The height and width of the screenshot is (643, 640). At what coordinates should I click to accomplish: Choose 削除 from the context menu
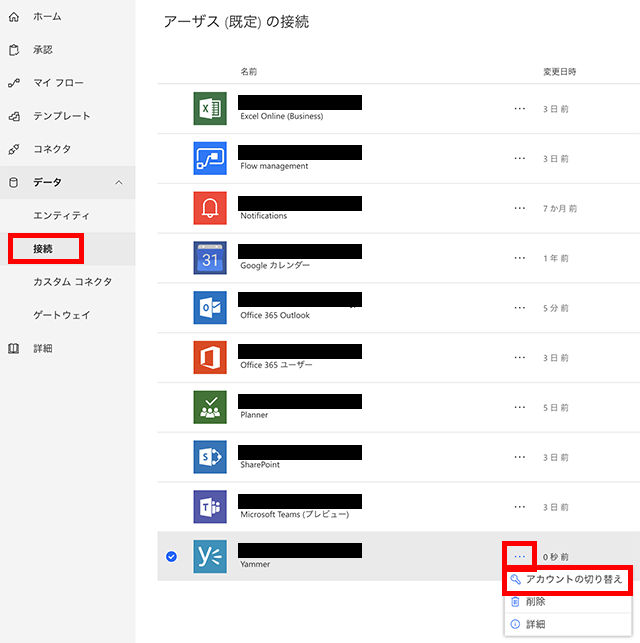[567, 602]
